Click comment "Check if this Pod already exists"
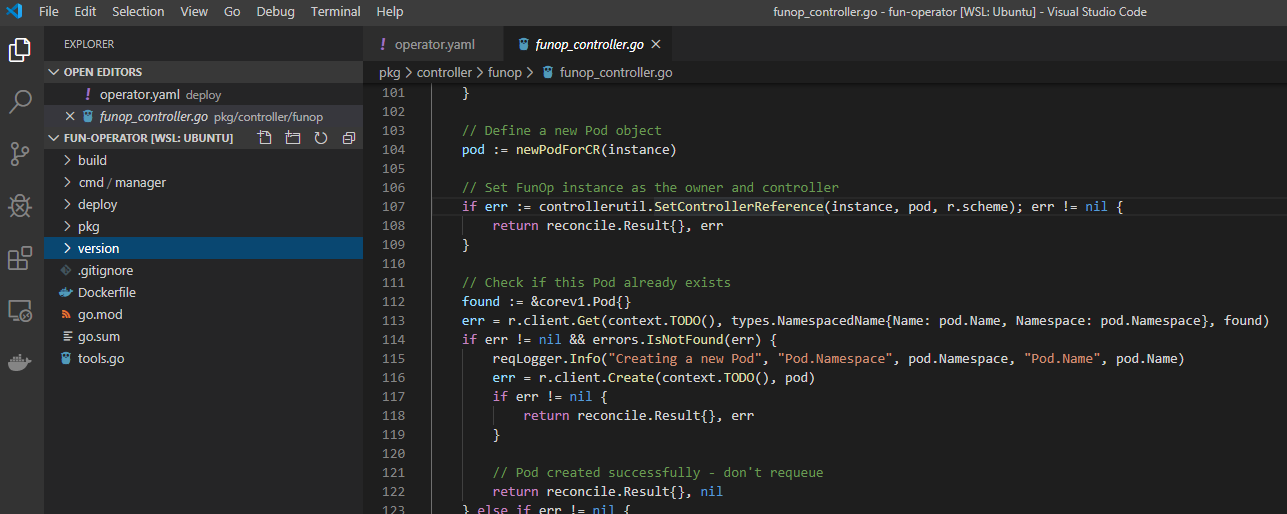Image resolution: width=1287 pixels, height=514 pixels. [x=596, y=283]
